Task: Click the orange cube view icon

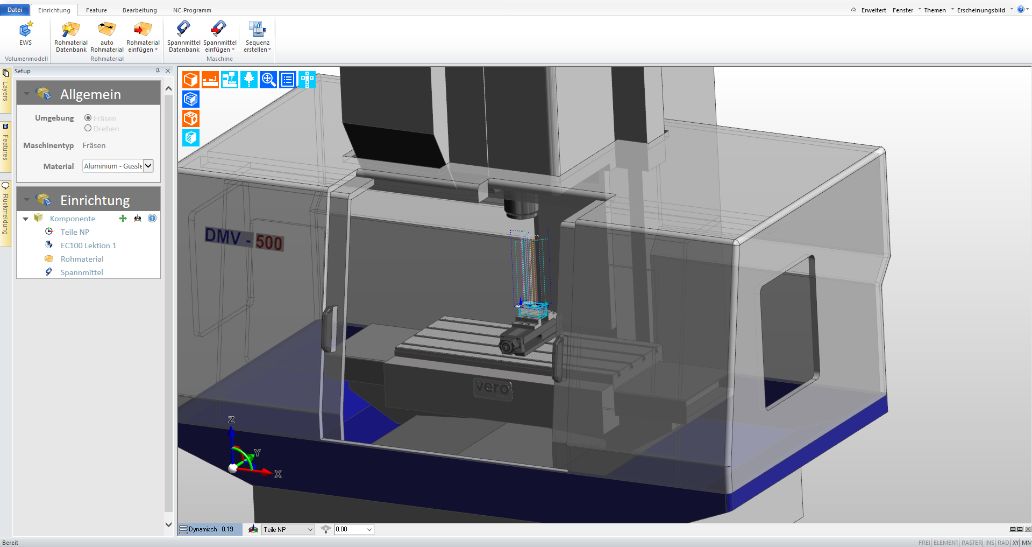Action: (x=190, y=79)
